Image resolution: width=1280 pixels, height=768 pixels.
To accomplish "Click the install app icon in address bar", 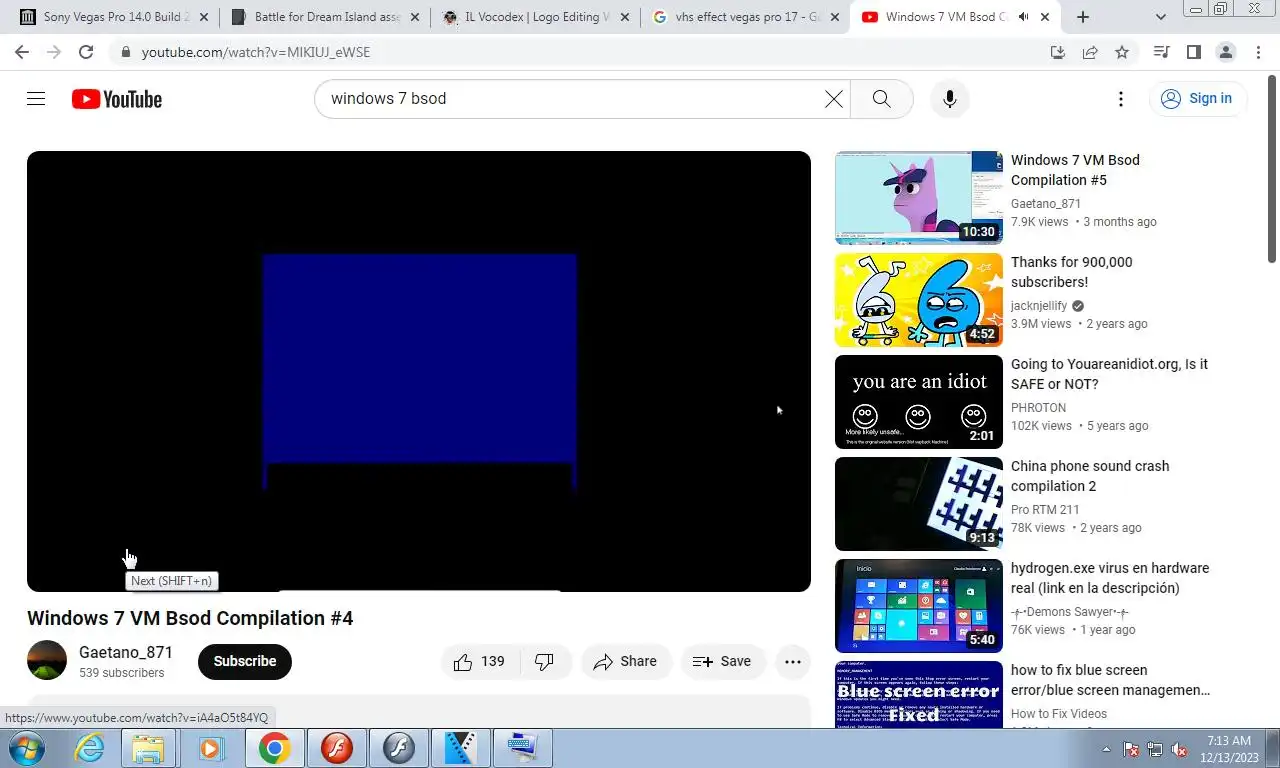I will tap(1058, 52).
